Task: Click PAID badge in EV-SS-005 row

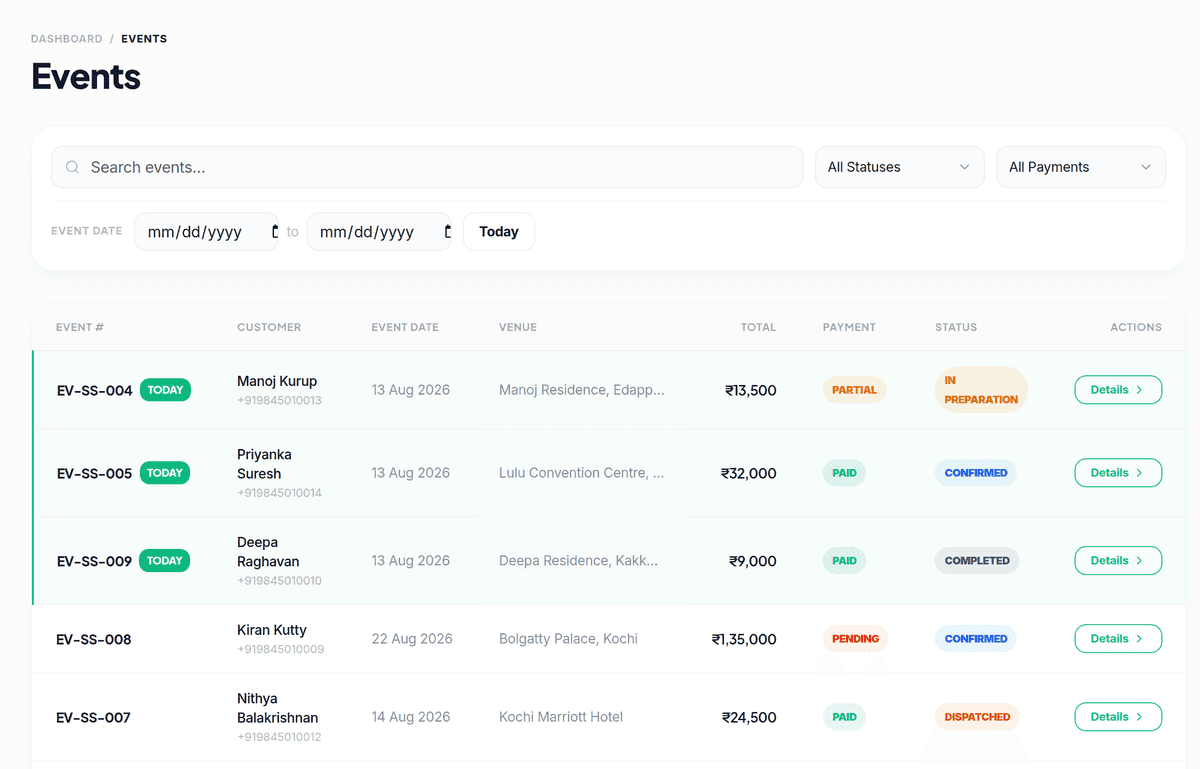Action: point(845,473)
